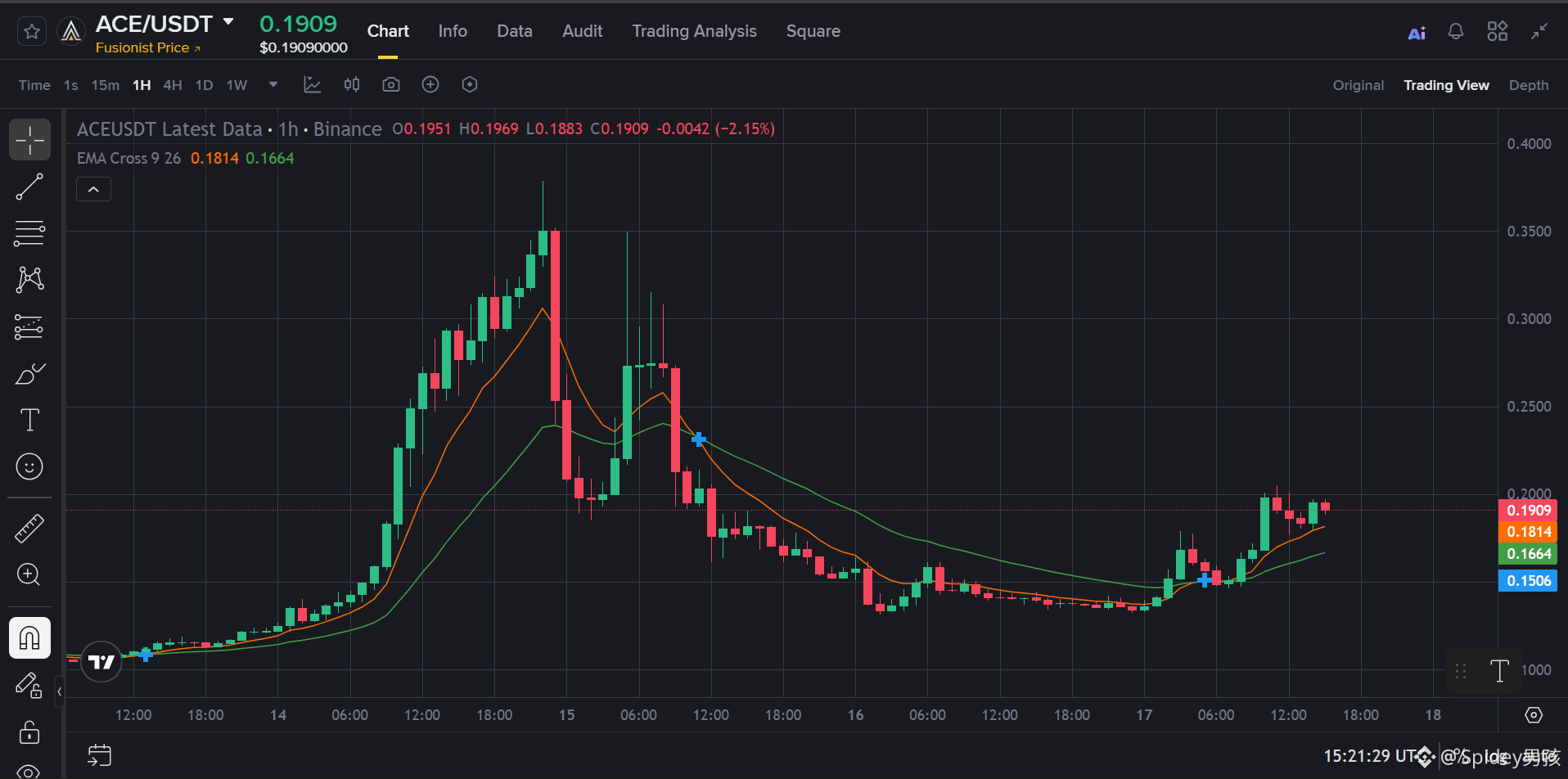Viewport: 1568px width, 779px height.
Task: Open price alert bell icon
Action: 1456,32
